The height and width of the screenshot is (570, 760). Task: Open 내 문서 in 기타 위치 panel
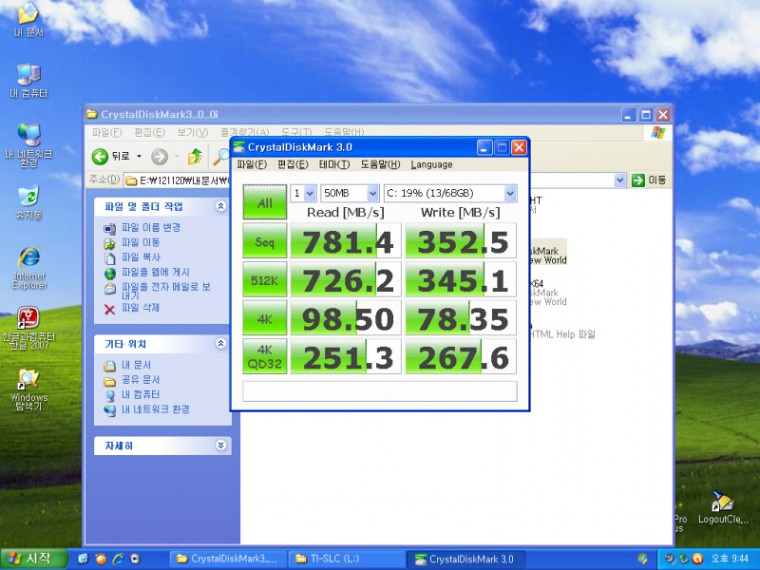(x=136, y=365)
